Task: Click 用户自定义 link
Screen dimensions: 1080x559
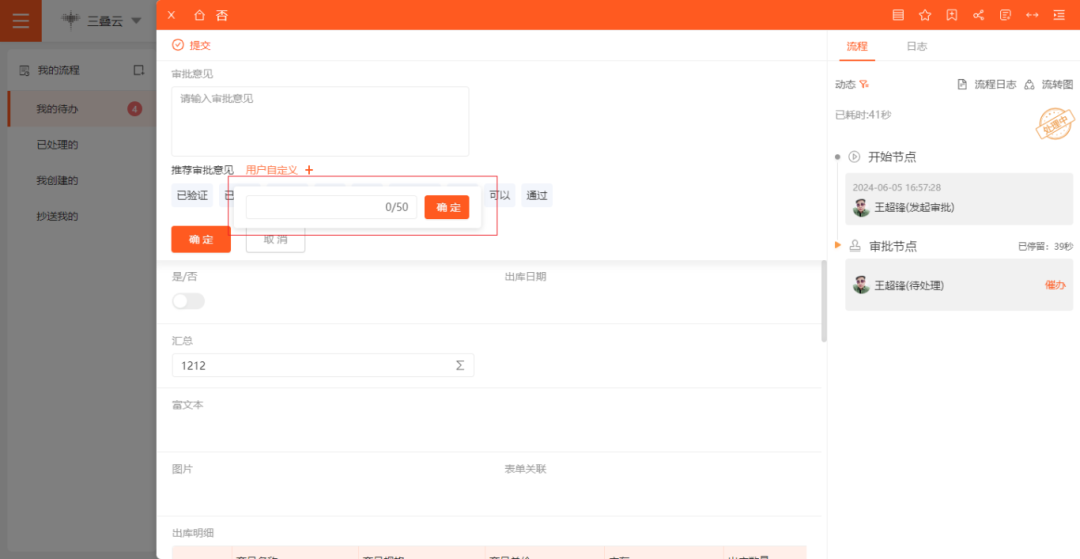Action: tap(271, 169)
